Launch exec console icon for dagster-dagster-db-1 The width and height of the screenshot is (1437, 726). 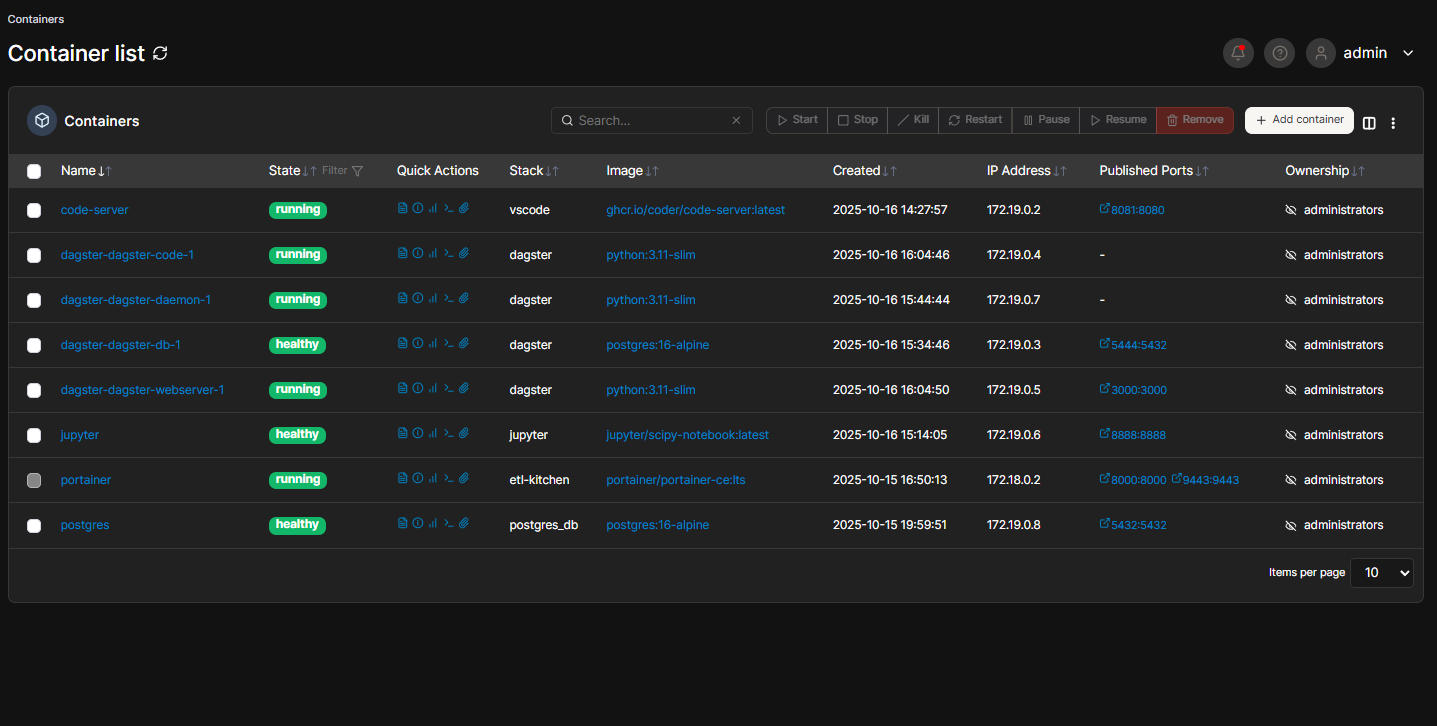coord(449,344)
